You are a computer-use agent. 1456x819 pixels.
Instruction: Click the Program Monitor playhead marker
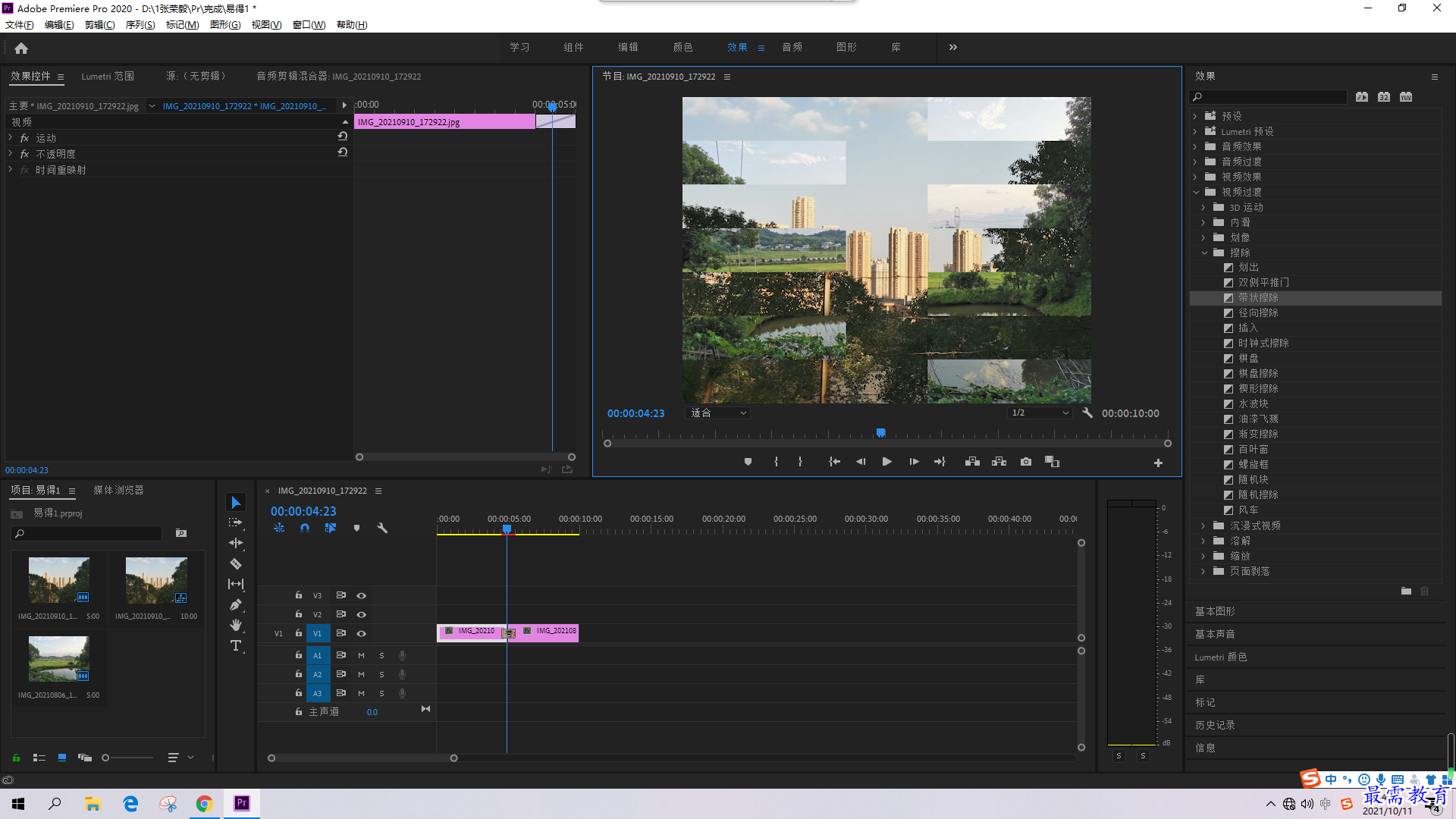click(880, 433)
